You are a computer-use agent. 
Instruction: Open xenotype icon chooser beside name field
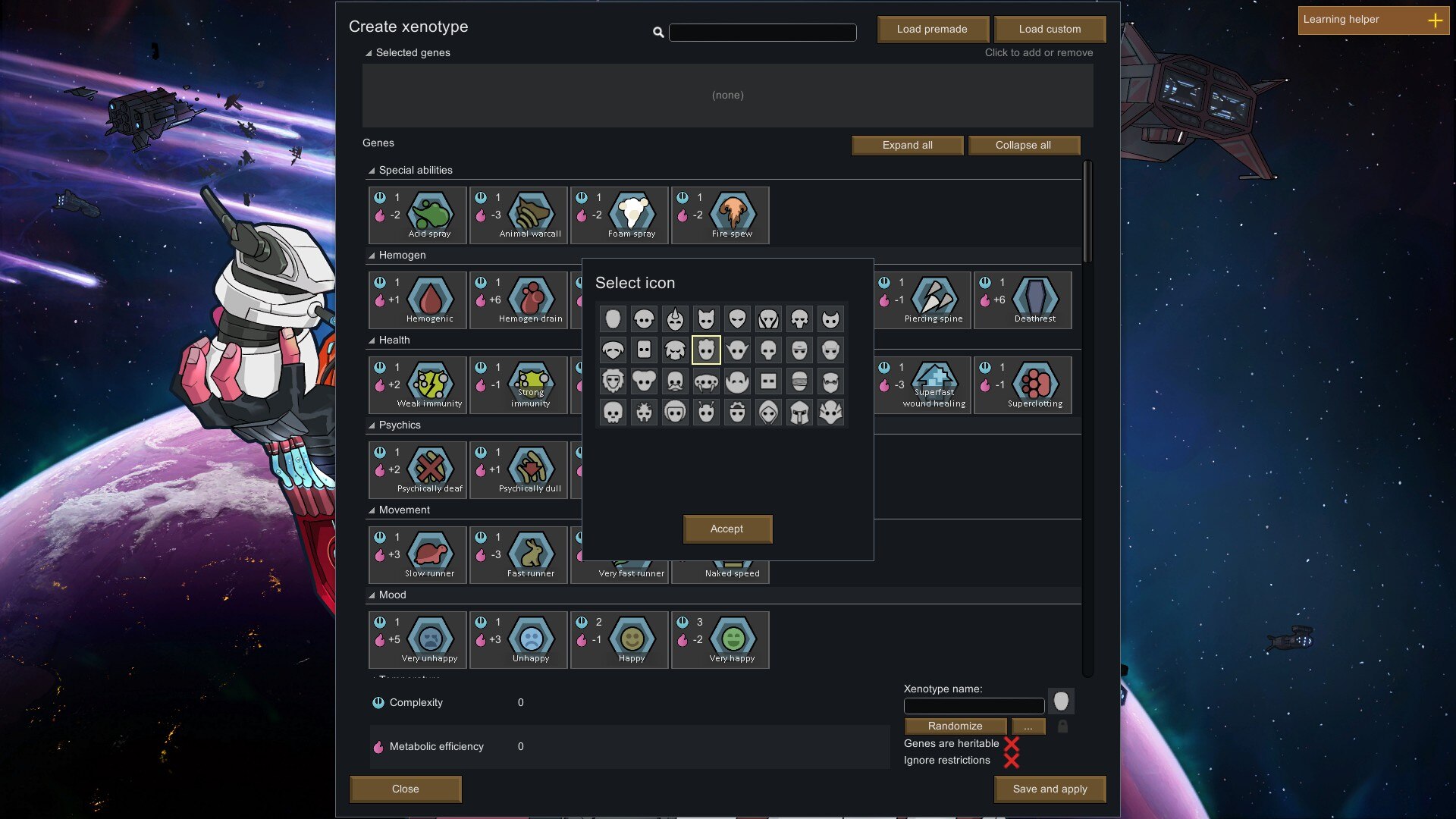(1061, 701)
